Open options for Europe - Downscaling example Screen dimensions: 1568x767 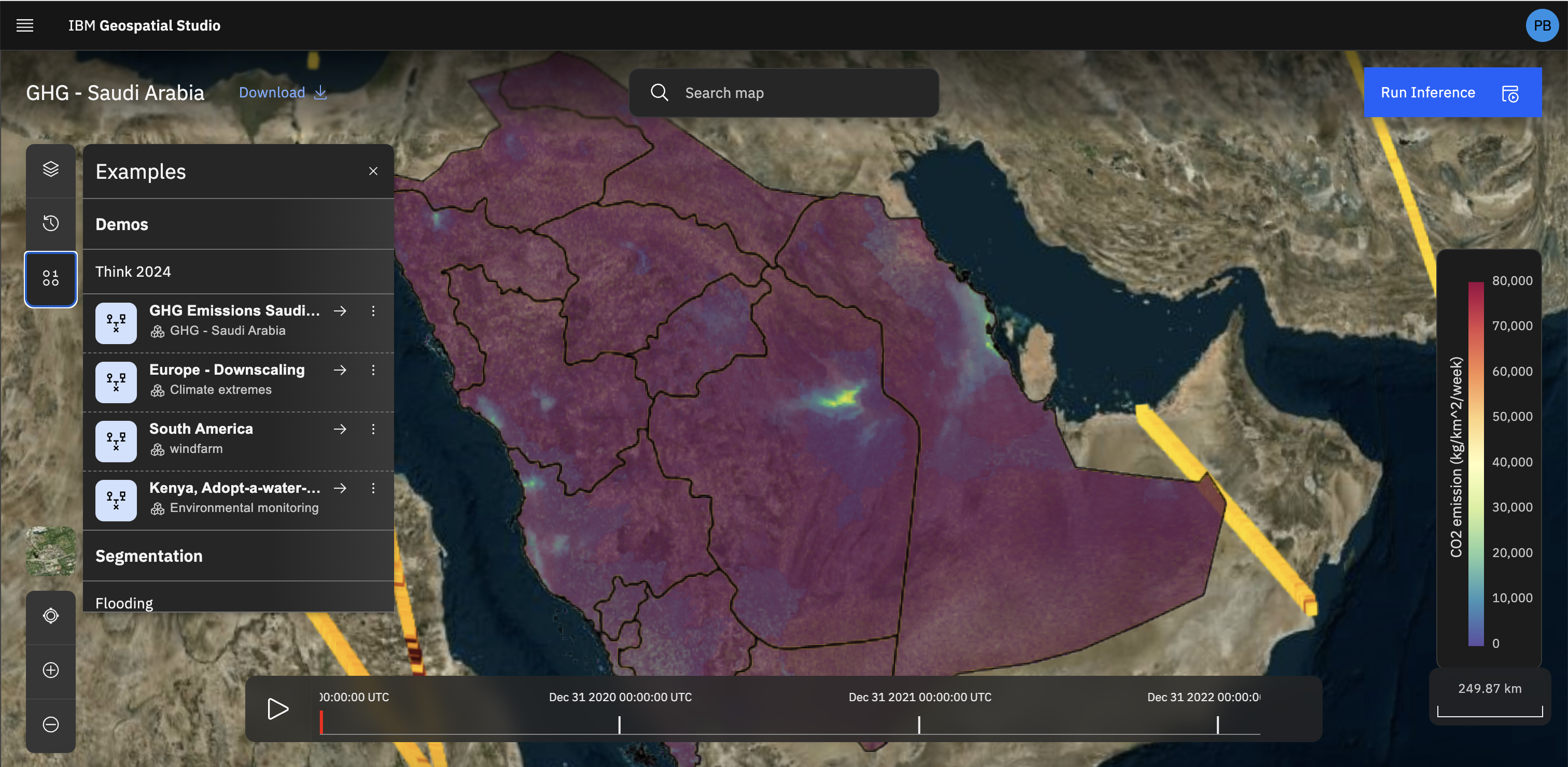[x=373, y=370]
